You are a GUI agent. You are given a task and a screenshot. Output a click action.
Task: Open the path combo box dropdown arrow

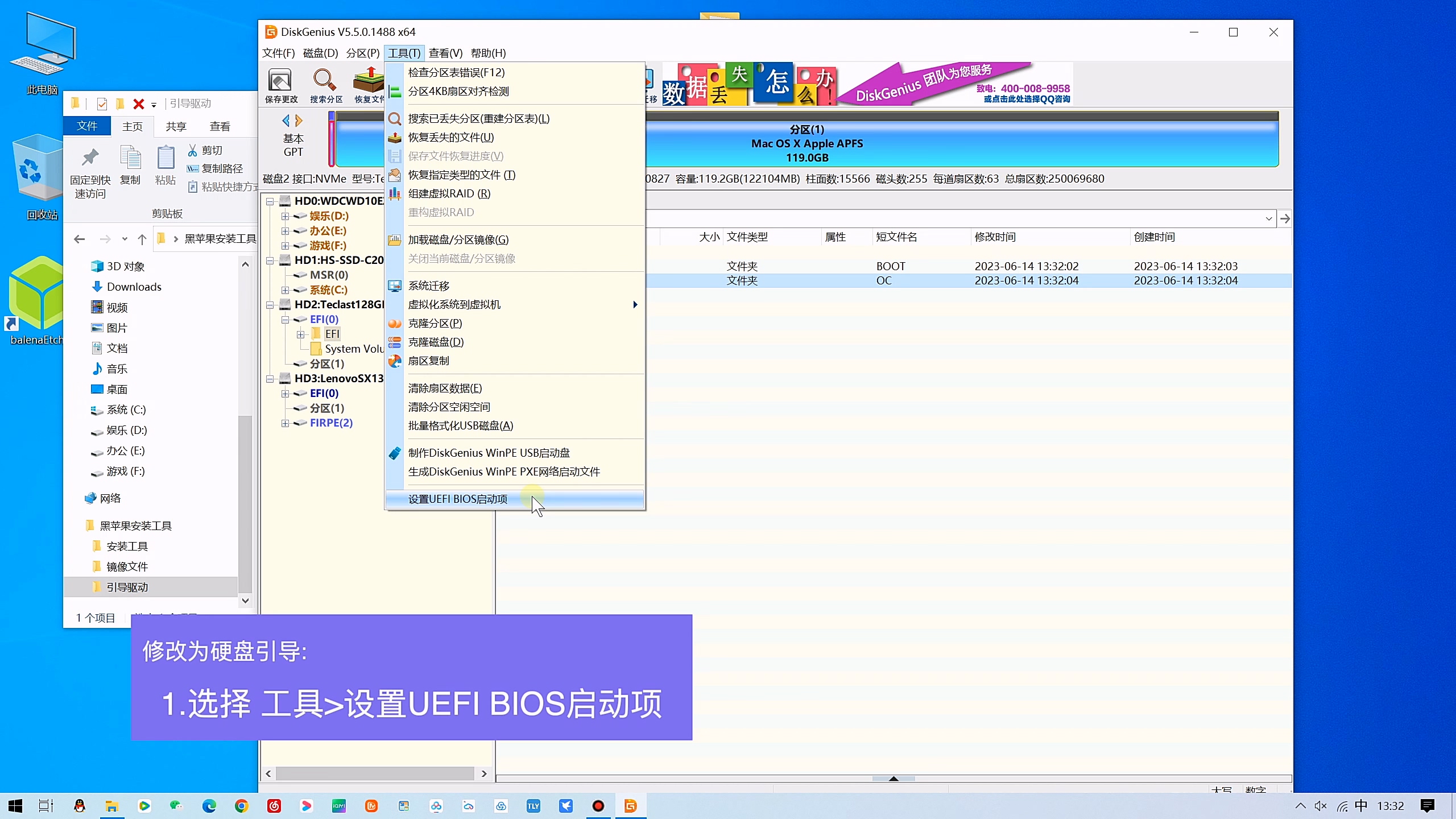coord(1268,219)
